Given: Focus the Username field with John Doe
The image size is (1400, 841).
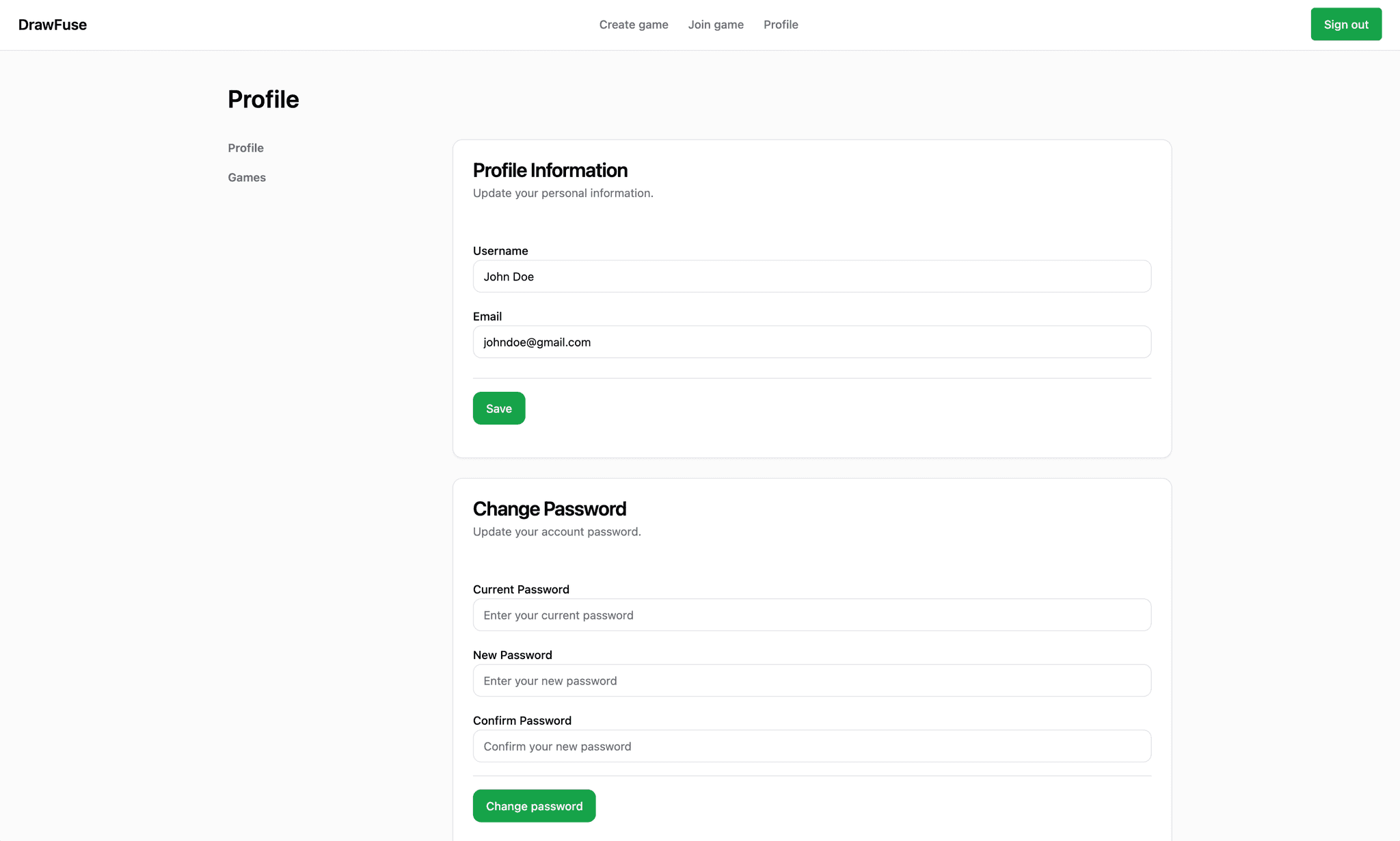Looking at the screenshot, I should (x=811, y=276).
